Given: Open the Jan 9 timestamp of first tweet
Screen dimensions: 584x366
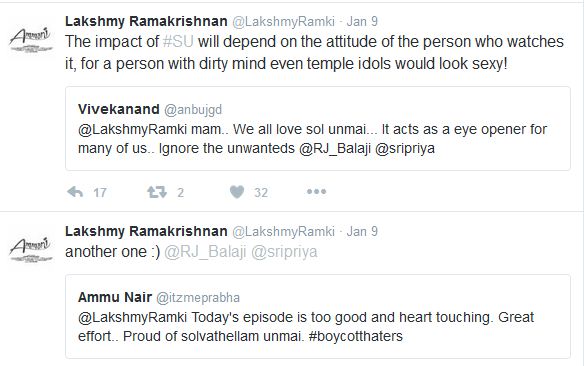Looking at the screenshot, I should (362, 21).
